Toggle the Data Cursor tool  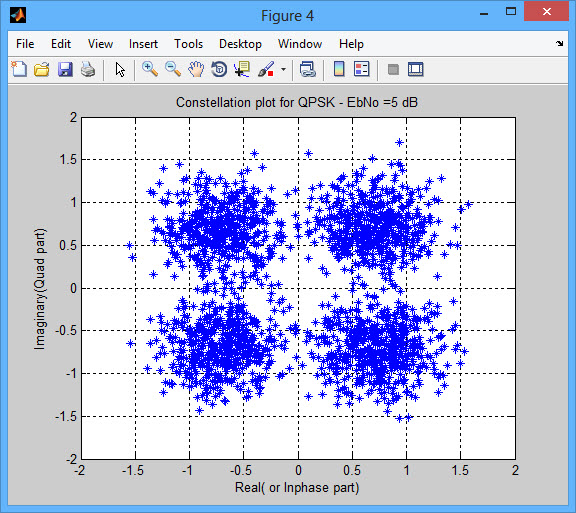242,69
